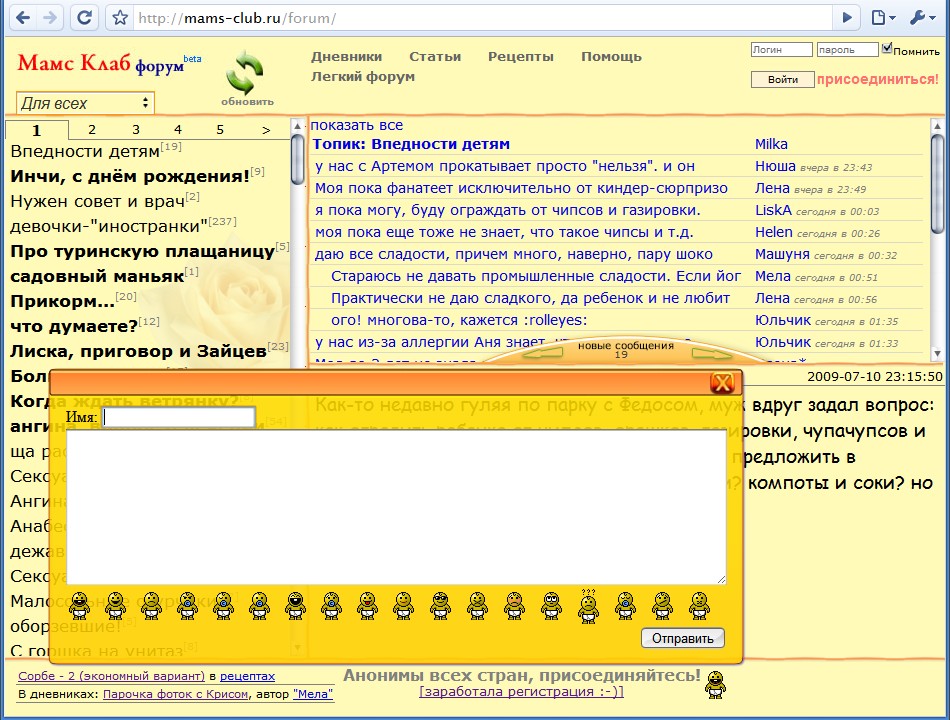This screenshot has width=950, height=720.
Task: Select the smiley with a pacifier
Action: [258, 605]
